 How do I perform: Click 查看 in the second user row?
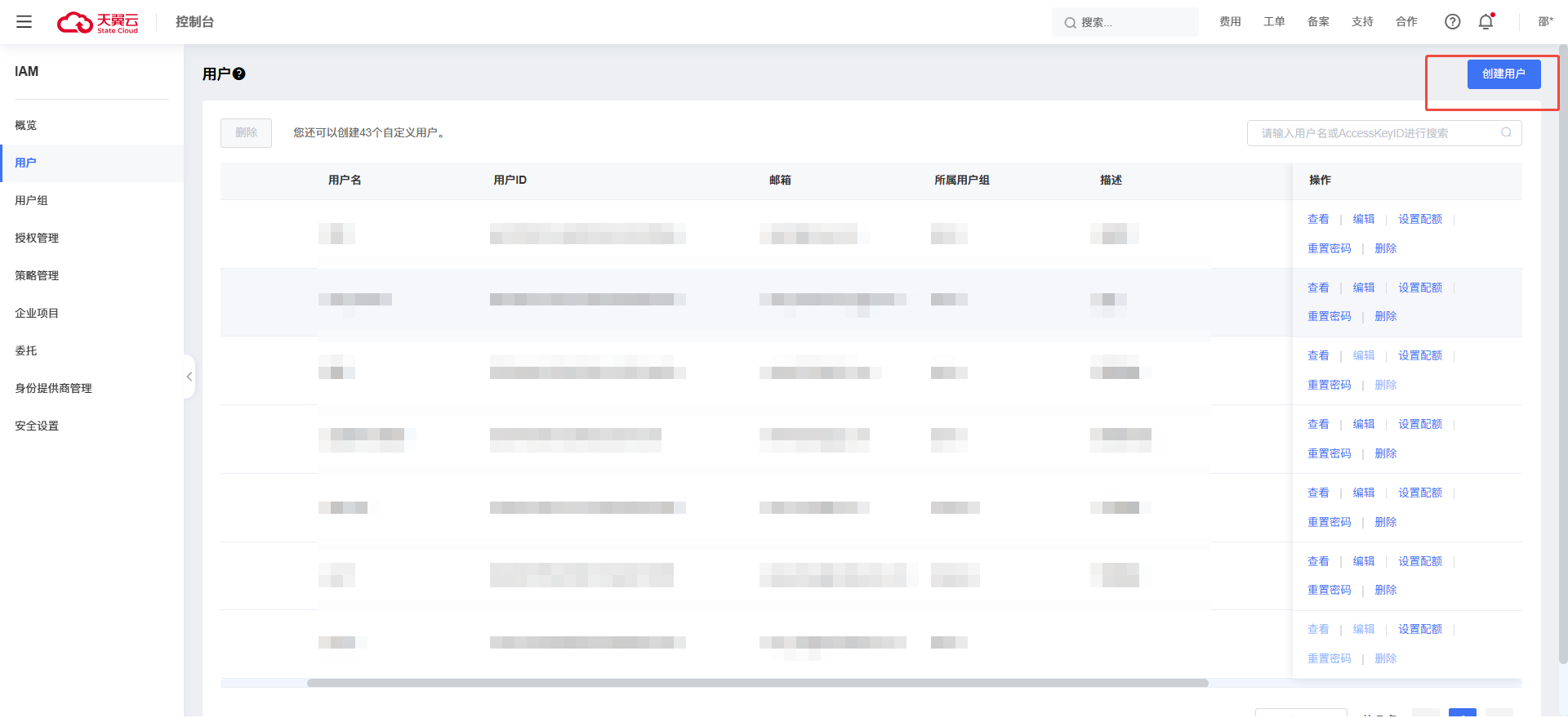click(x=1318, y=288)
